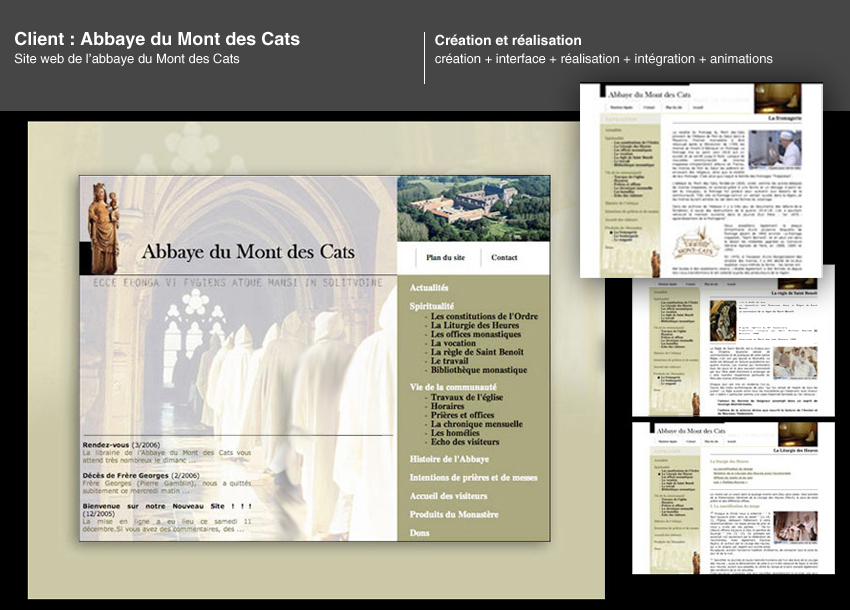850x610 pixels.
Task: Click Les homélies menu entry
Action: [x=455, y=433]
